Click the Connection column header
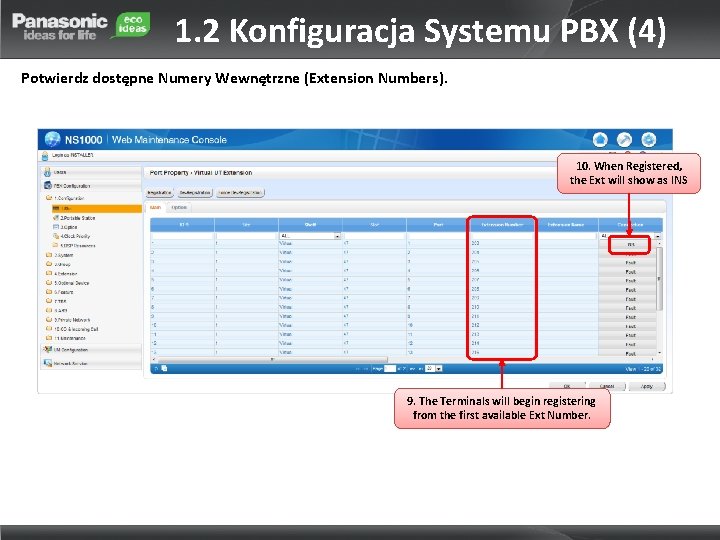 (x=630, y=225)
